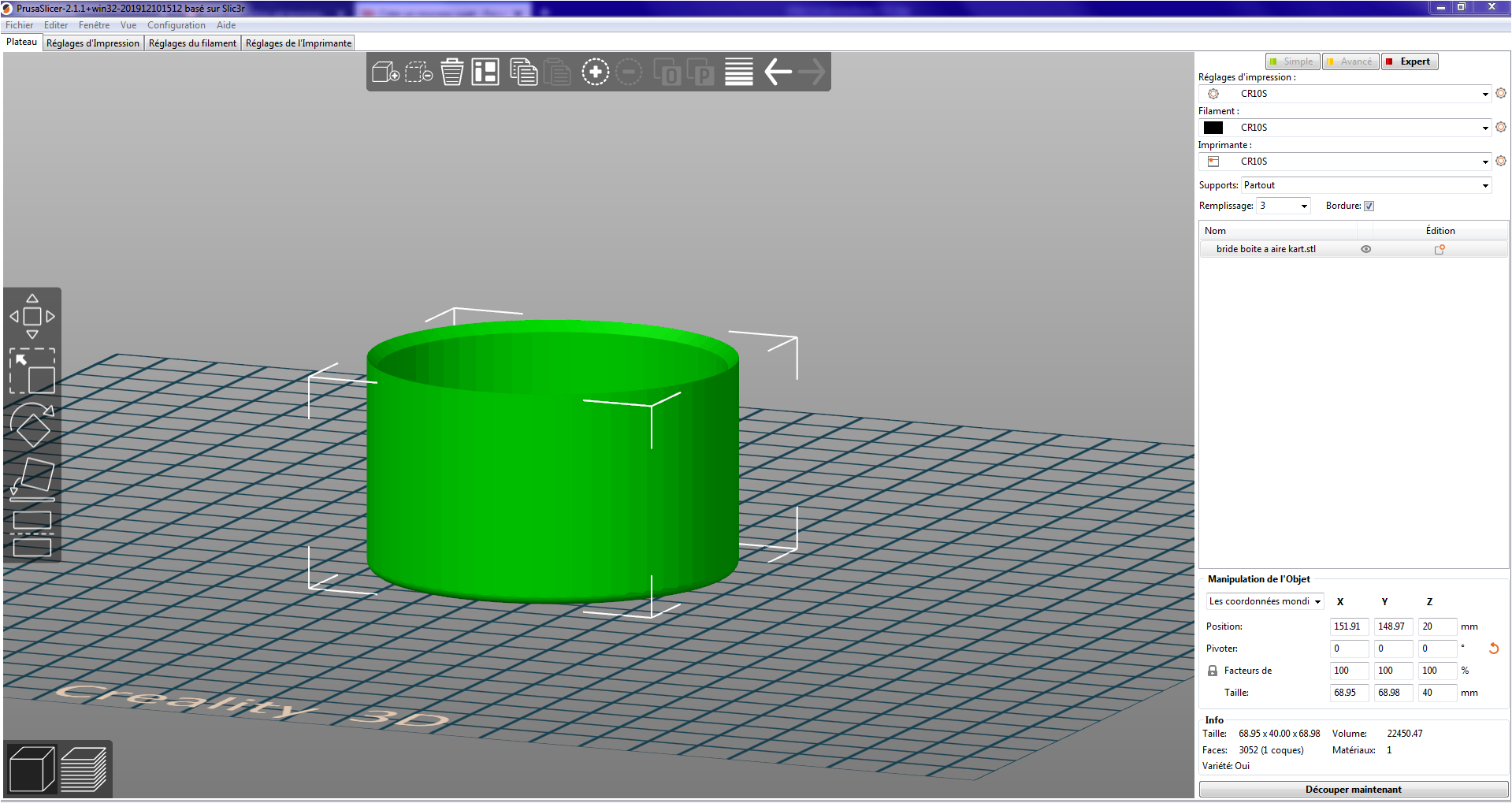Click the printer settings gear edit icon
Viewport: 1512px width, 803px height.
tap(1501, 161)
